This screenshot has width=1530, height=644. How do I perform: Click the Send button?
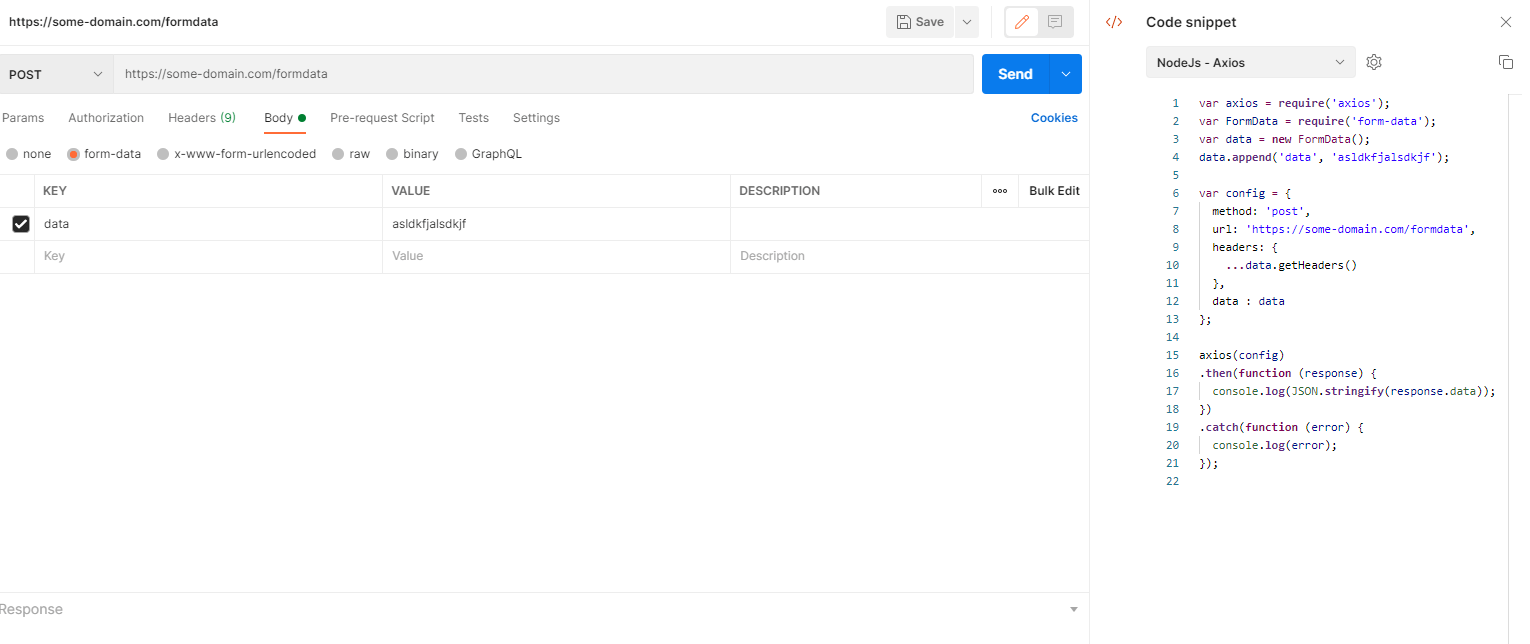click(1014, 73)
